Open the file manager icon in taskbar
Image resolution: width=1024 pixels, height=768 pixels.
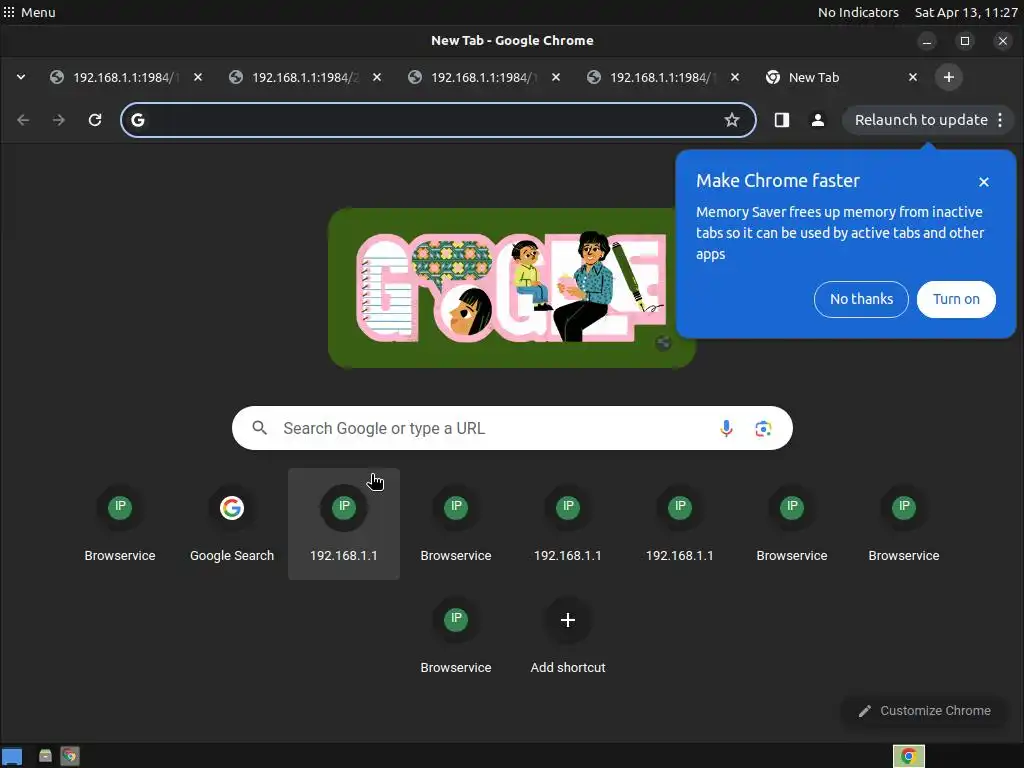pos(45,756)
